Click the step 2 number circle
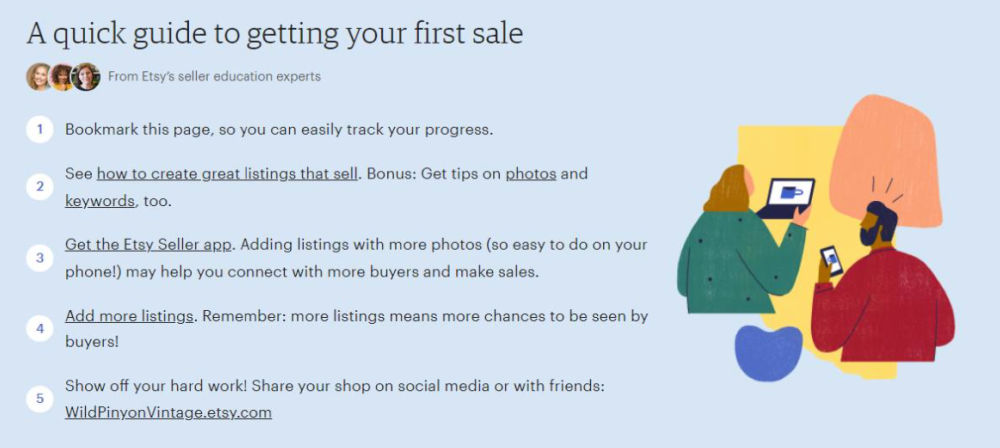 (x=39, y=186)
